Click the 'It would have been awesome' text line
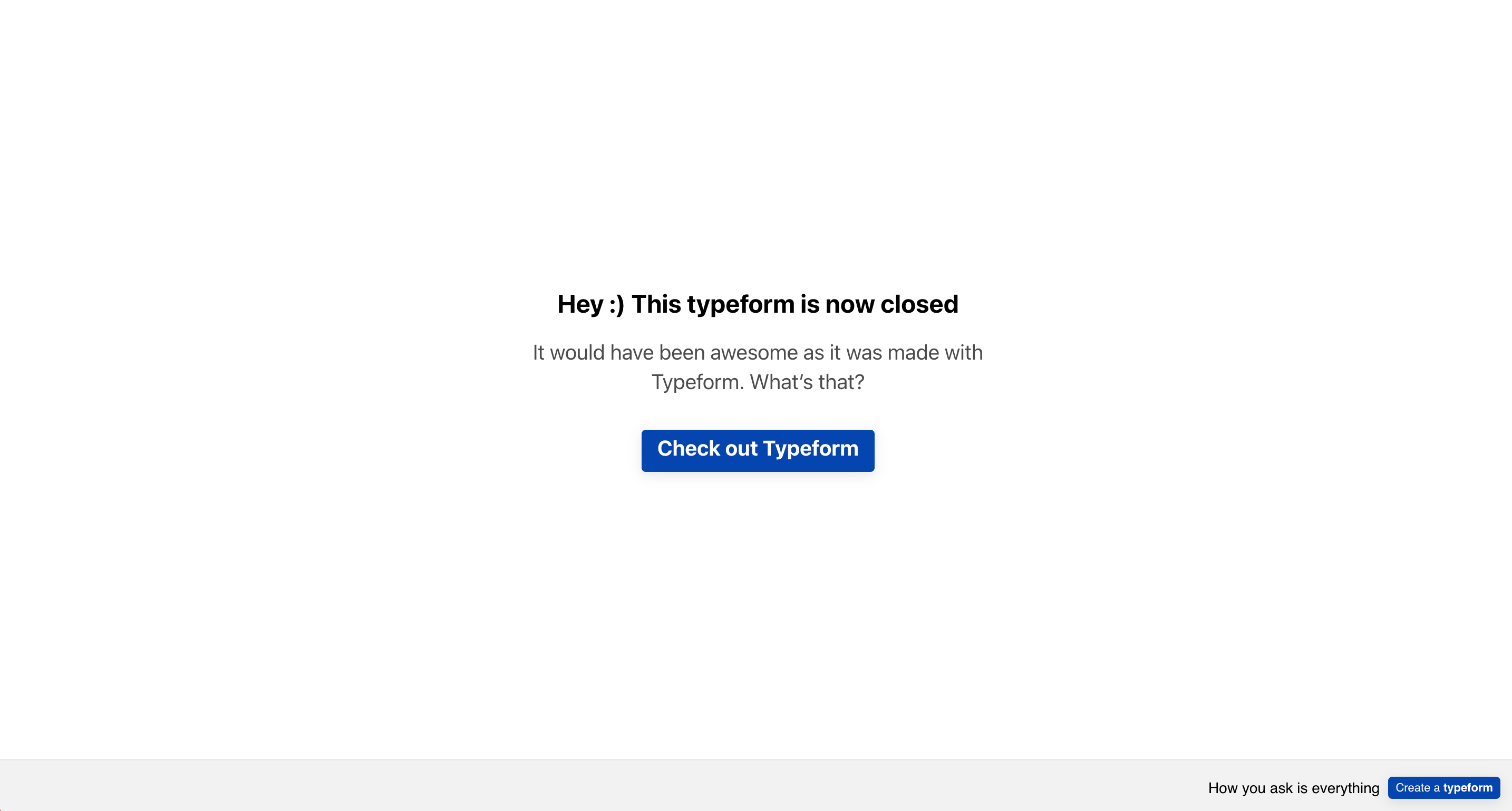 pyautogui.click(x=758, y=352)
